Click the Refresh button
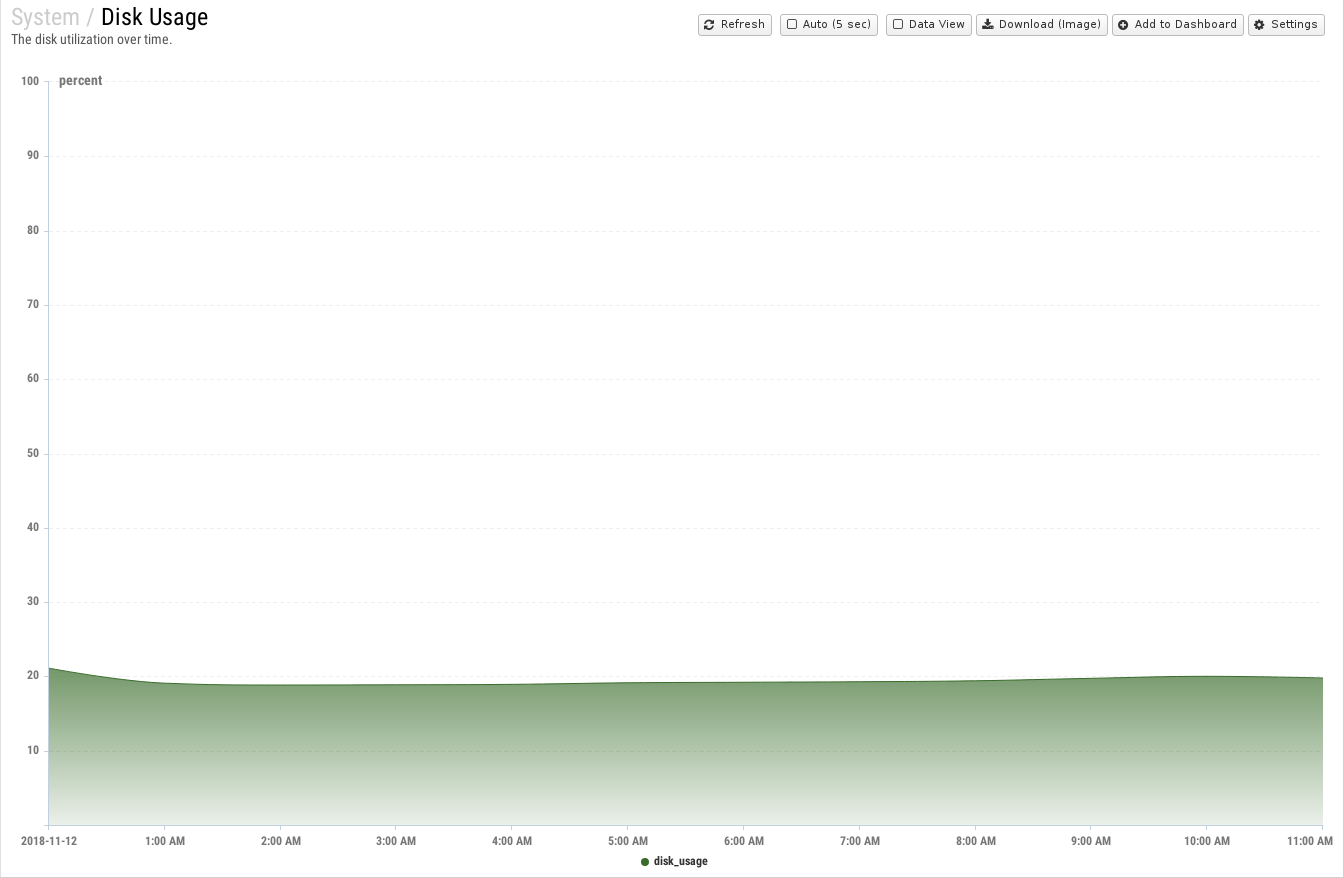The height and width of the screenshot is (878, 1344). (x=735, y=24)
